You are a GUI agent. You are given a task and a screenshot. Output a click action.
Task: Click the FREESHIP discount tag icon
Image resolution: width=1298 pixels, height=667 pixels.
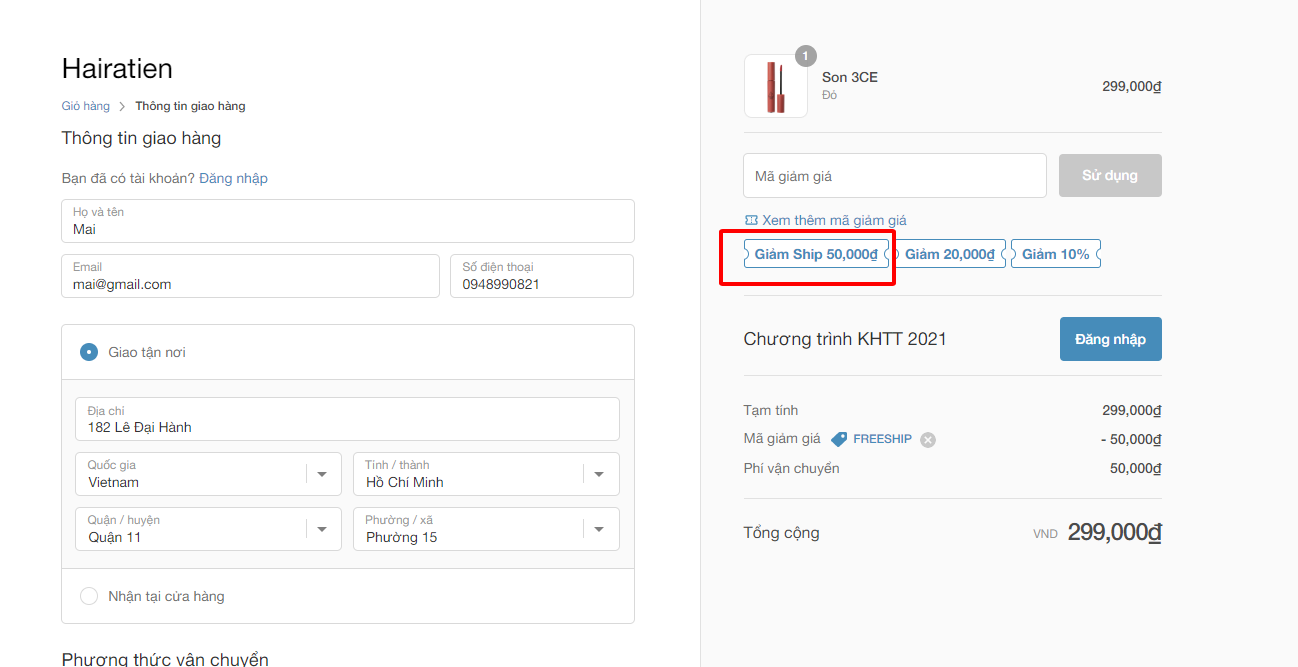click(839, 439)
